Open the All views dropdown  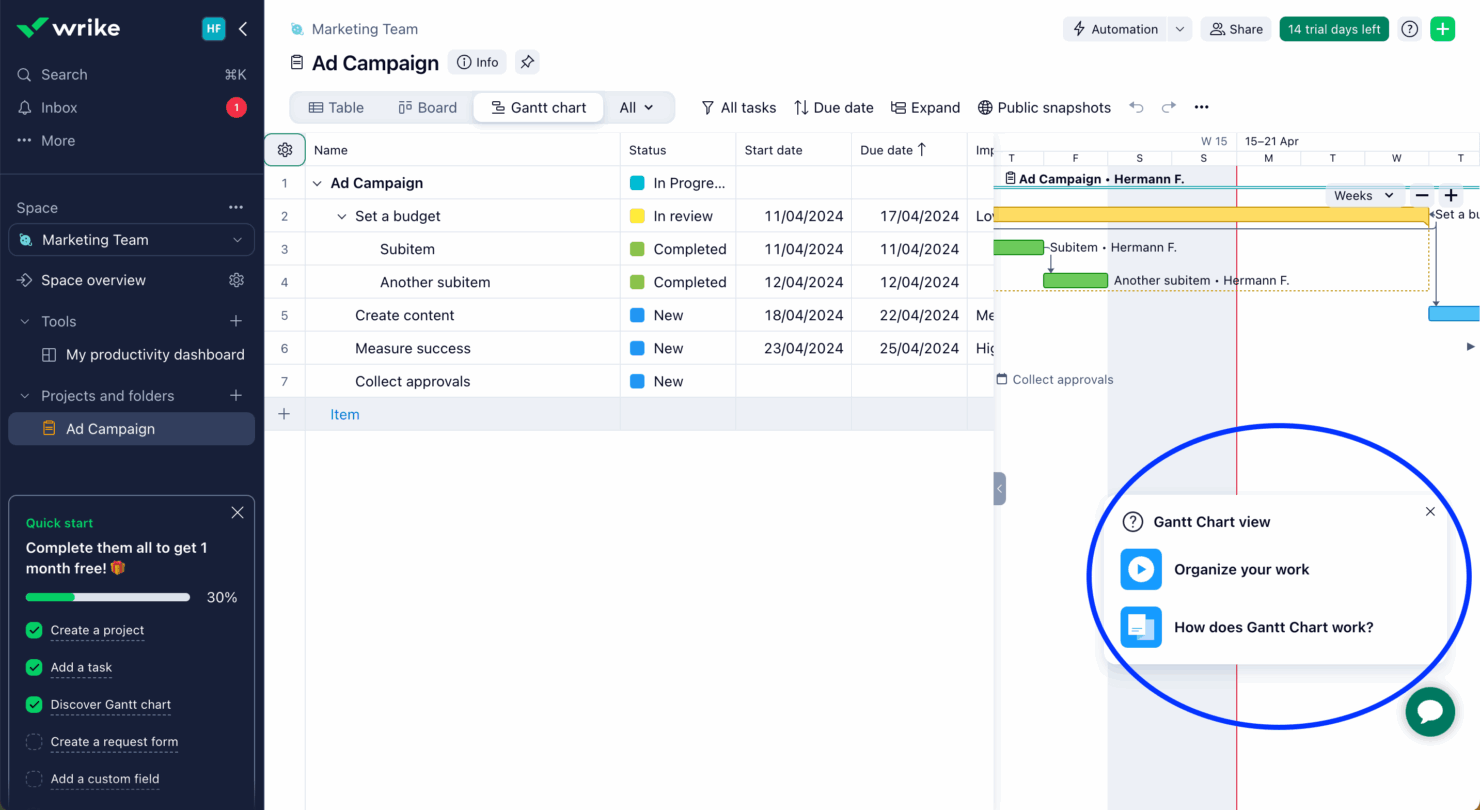click(x=636, y=107)
